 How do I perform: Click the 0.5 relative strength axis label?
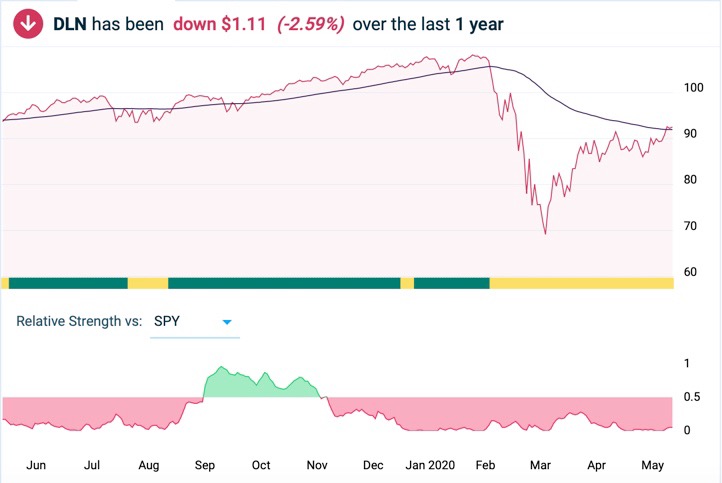click(690, 397)
